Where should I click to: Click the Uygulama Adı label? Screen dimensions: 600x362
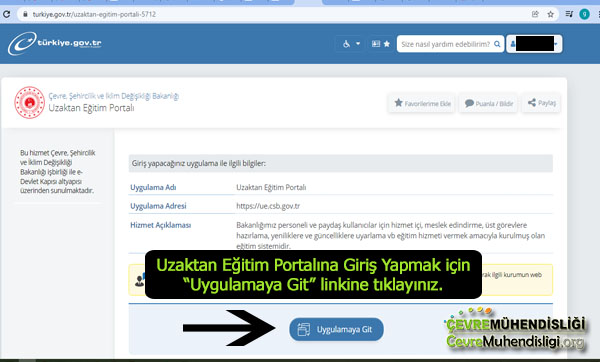(153, 187)
